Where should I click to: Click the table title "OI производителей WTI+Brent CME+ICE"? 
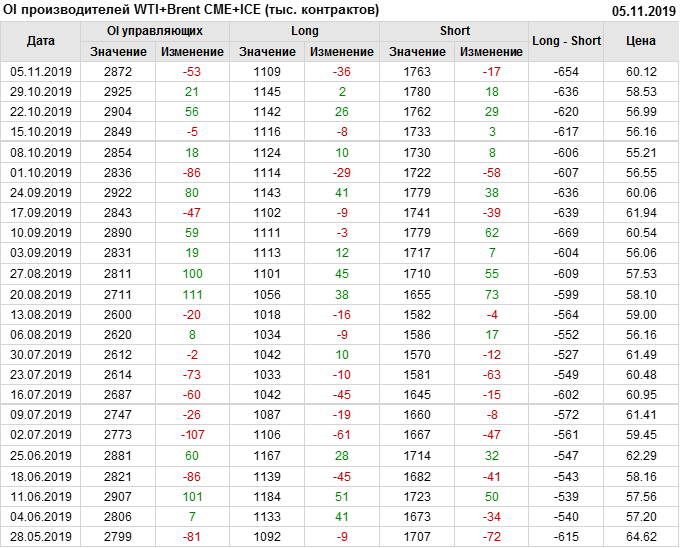[192, 10]
